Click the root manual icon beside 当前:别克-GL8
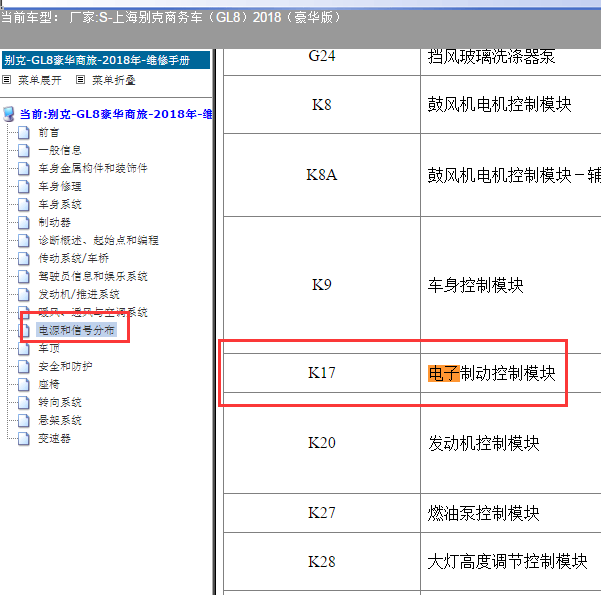This screenshot has height=595, width=601. tap(9, 114)
